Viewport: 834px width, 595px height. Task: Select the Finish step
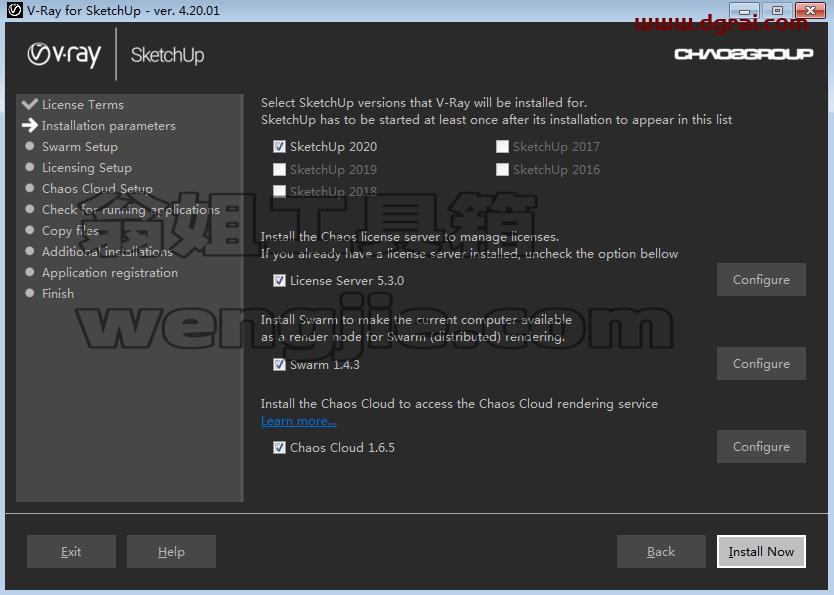coord(58,294)
